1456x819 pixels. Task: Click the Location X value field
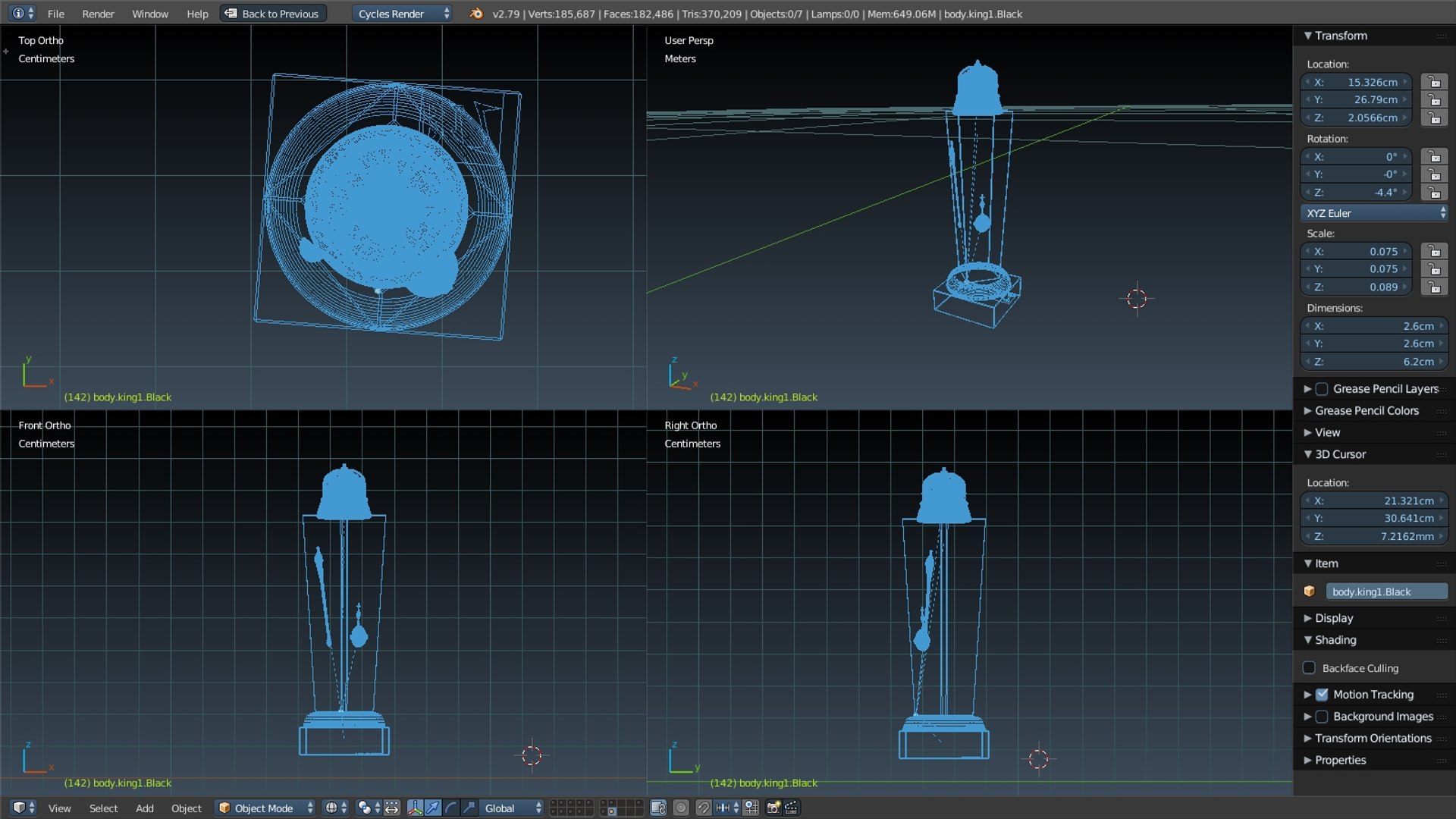click(1357, 82)
